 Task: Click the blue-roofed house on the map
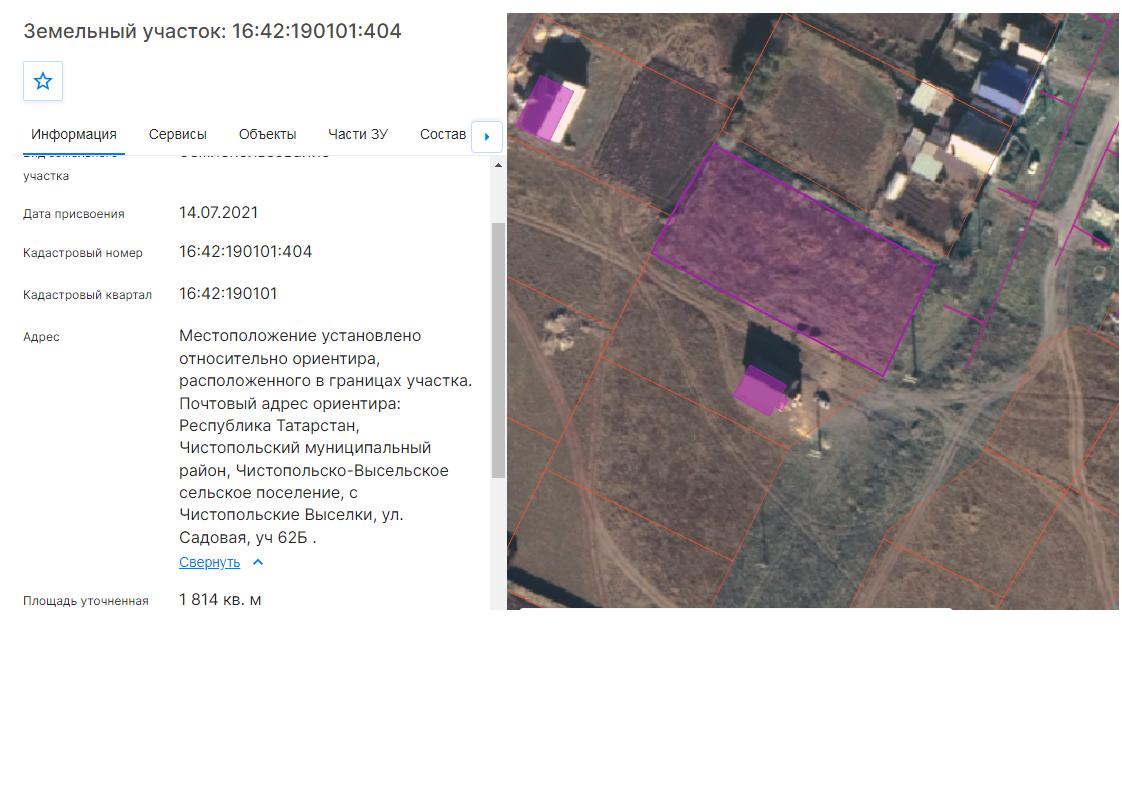1005,87
